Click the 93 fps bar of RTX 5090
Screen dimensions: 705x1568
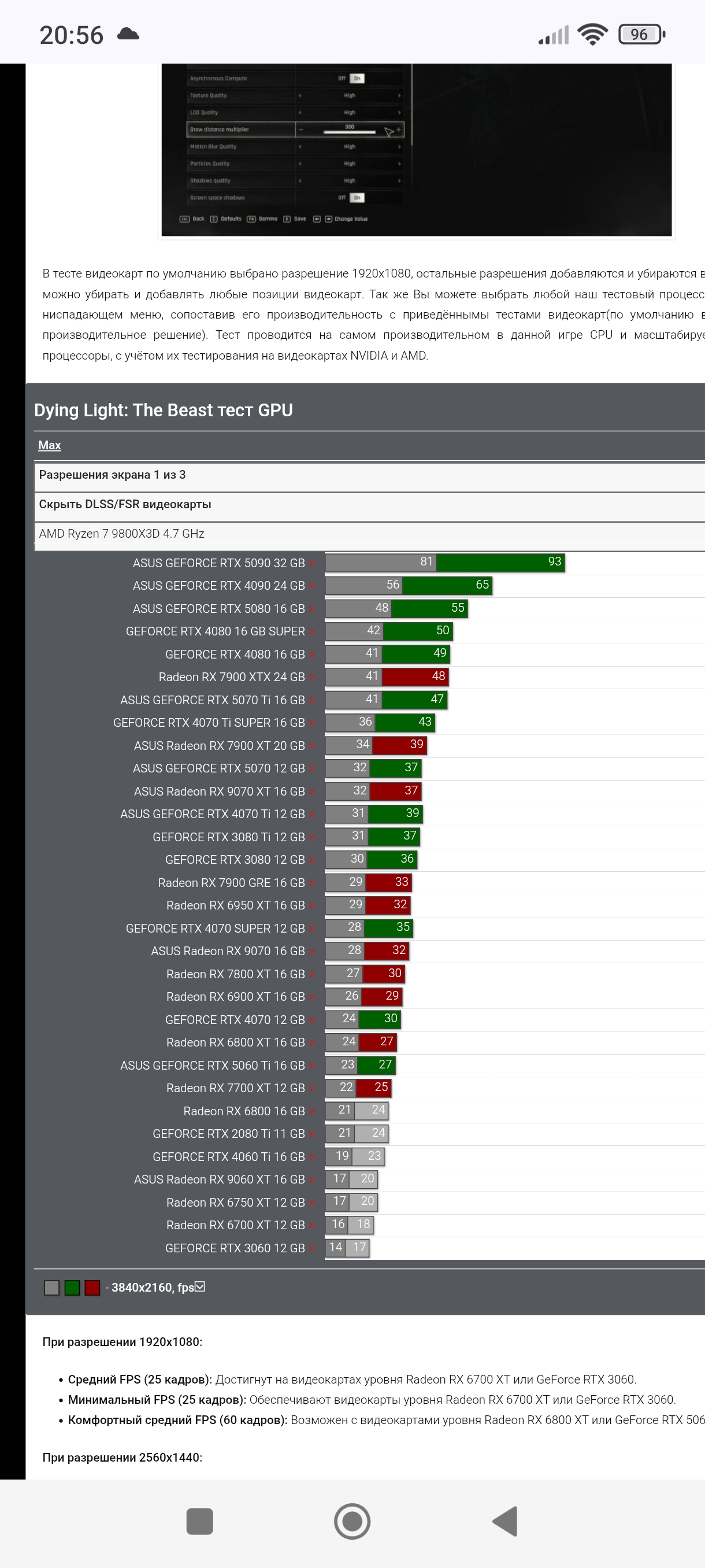click(500, 563)
